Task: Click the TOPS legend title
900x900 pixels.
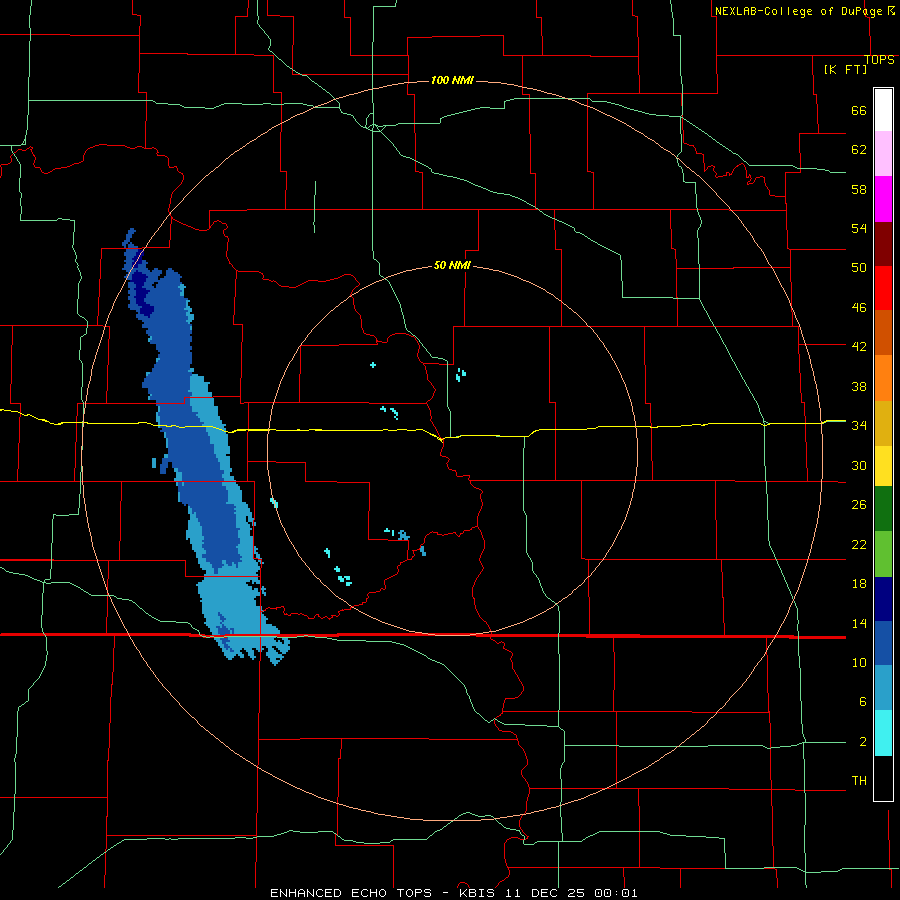Action: point(879,60)
